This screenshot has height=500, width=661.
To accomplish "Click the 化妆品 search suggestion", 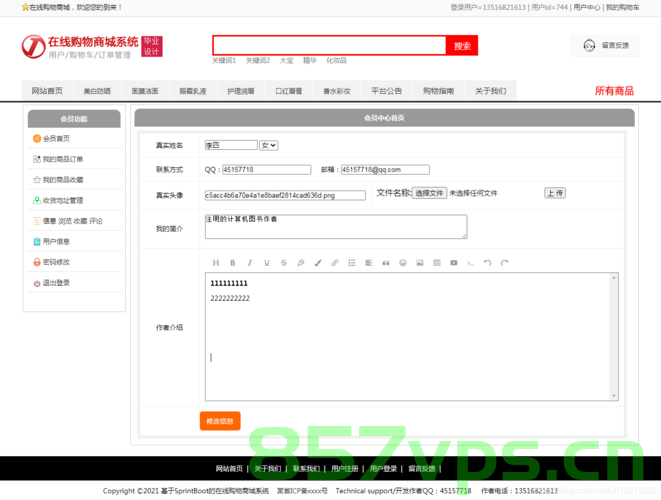I will (336, 61).
